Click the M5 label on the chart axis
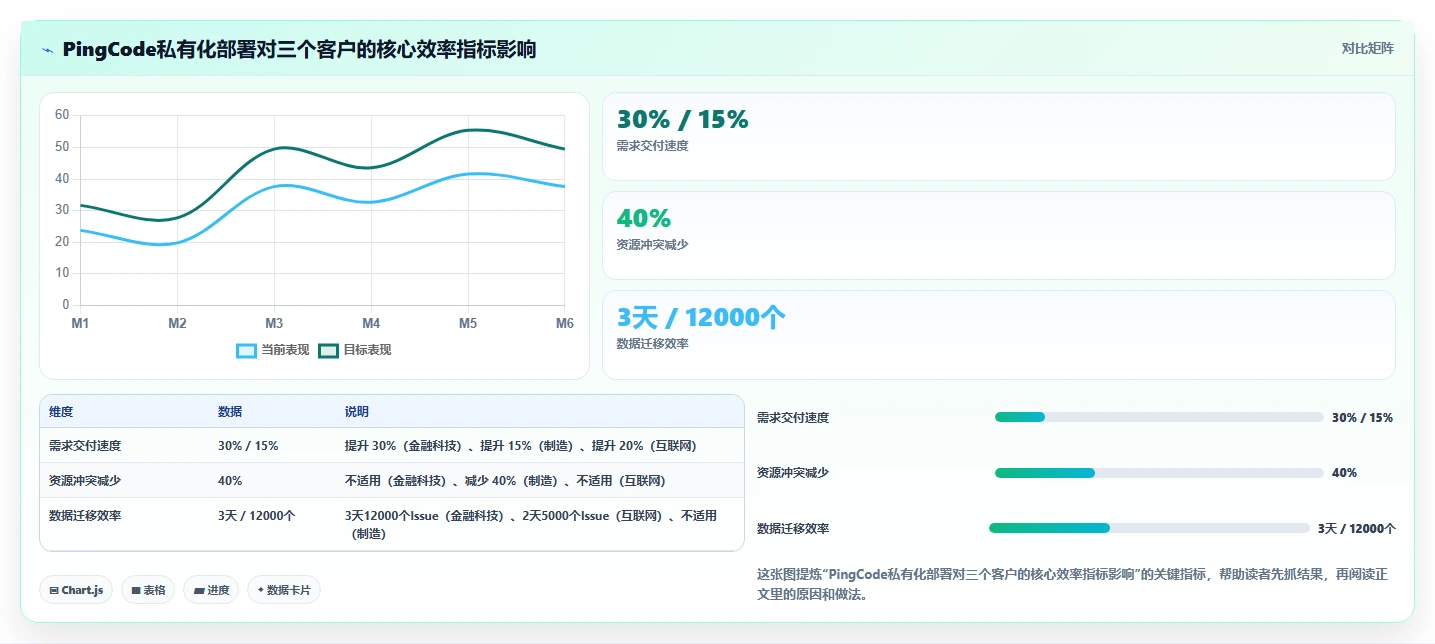The width and height of the screenshot is (1435, 644). [468, 324]
